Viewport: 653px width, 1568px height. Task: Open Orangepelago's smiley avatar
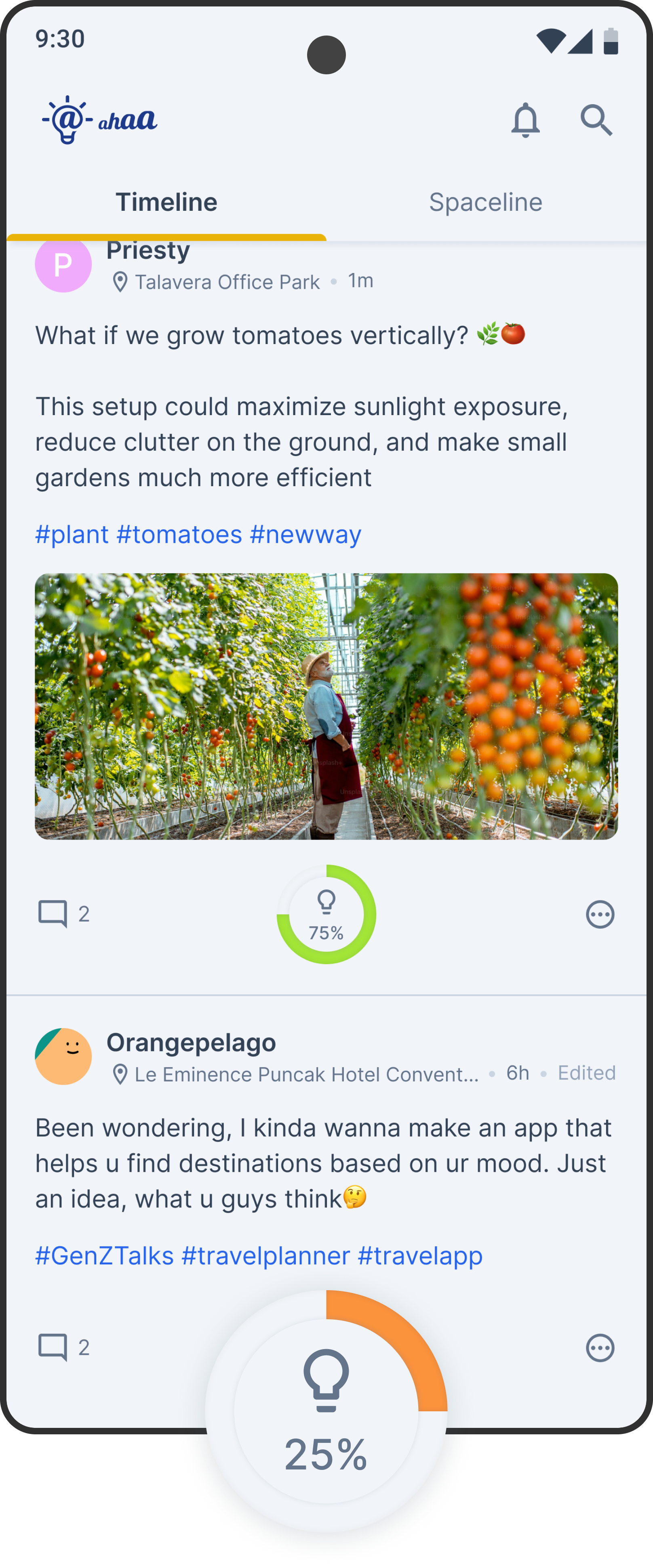point(63,1056)
